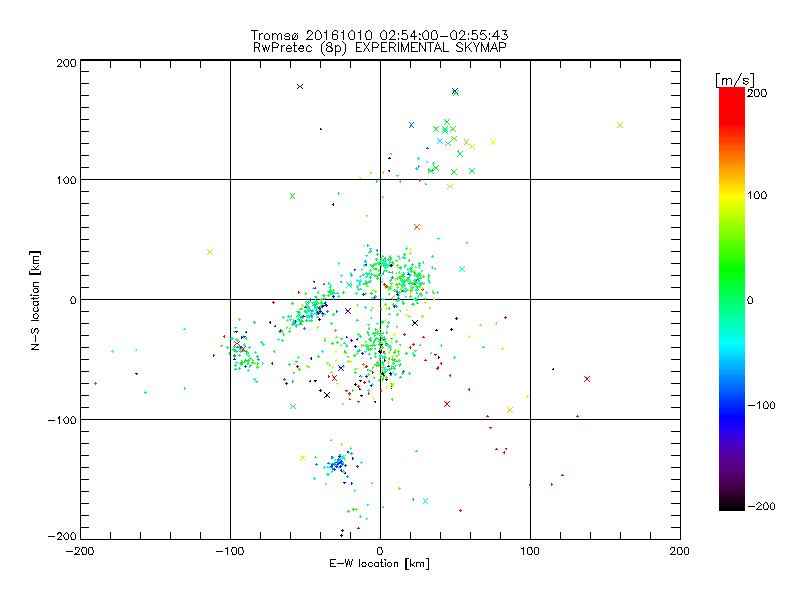Click the colorbar label '100'

click(757, 195)
